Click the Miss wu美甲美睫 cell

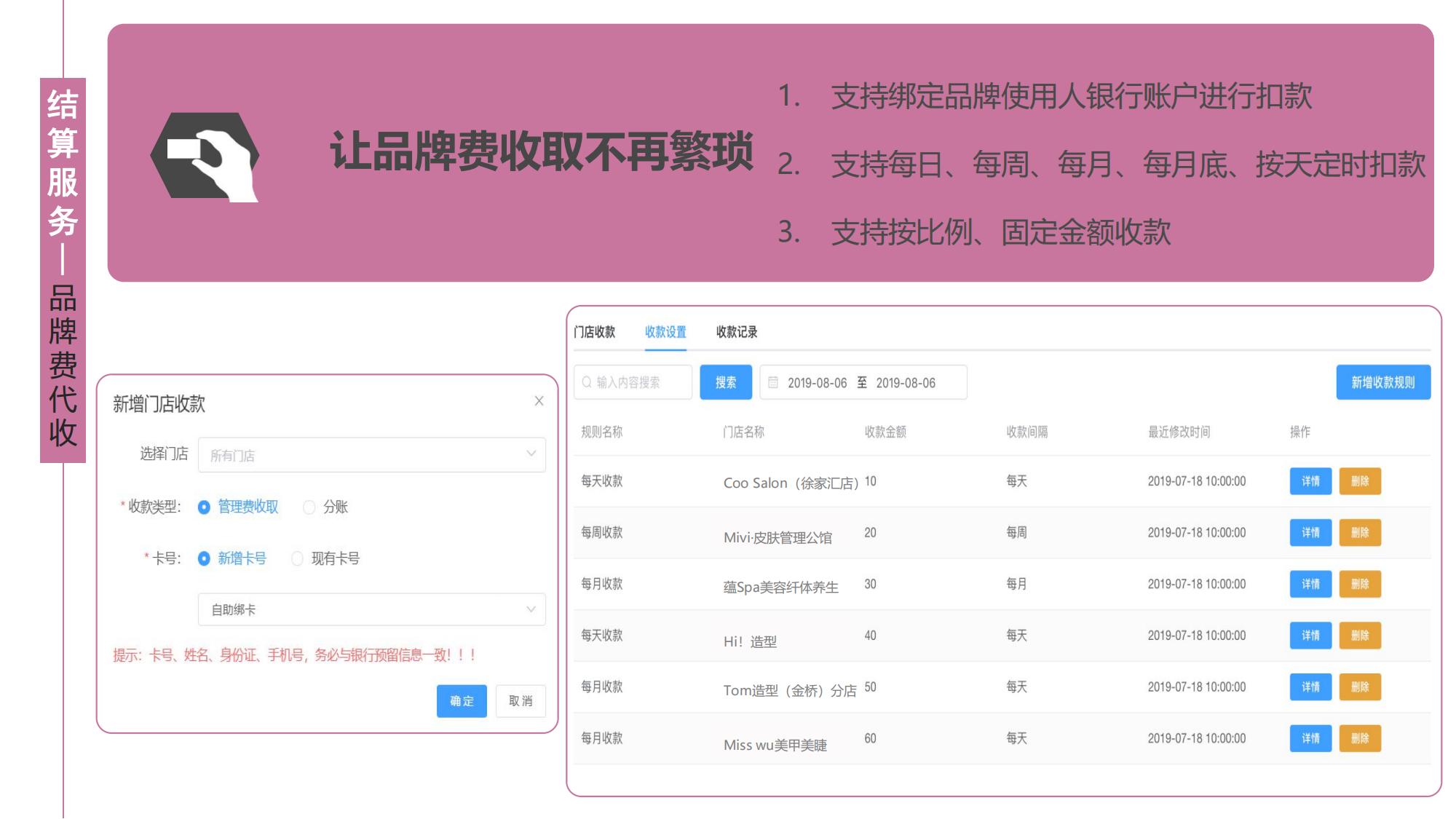775,745
